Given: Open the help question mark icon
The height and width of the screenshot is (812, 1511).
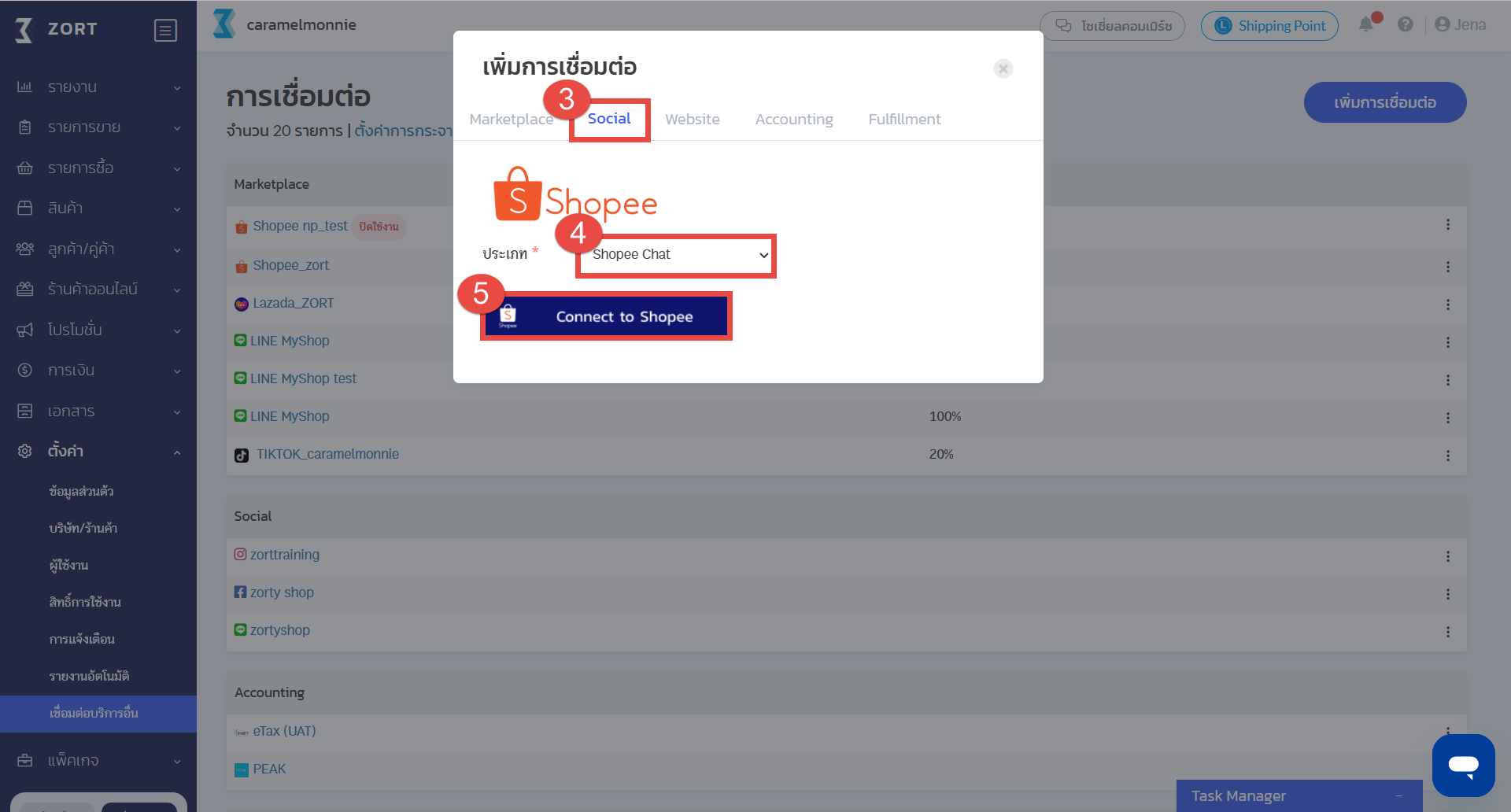Looking at the screenshot, I should click(1406, 24).
